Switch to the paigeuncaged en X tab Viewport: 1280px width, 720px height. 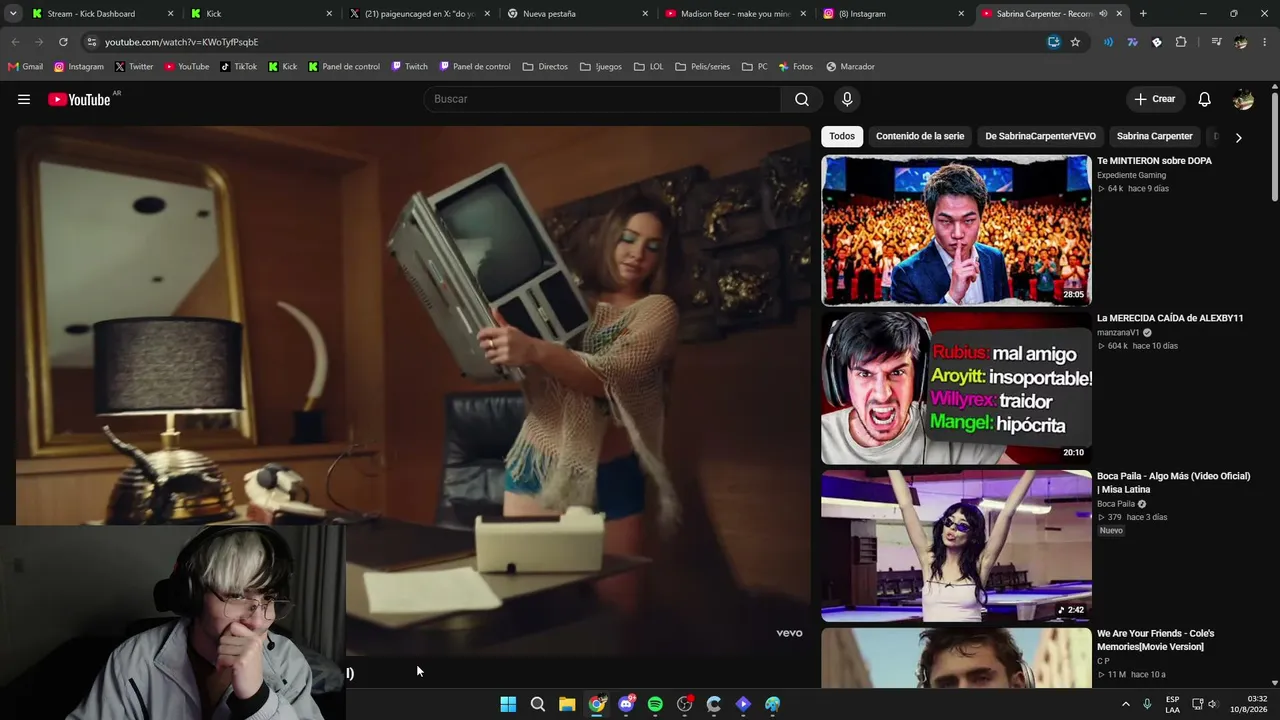(x=419, y=14)
